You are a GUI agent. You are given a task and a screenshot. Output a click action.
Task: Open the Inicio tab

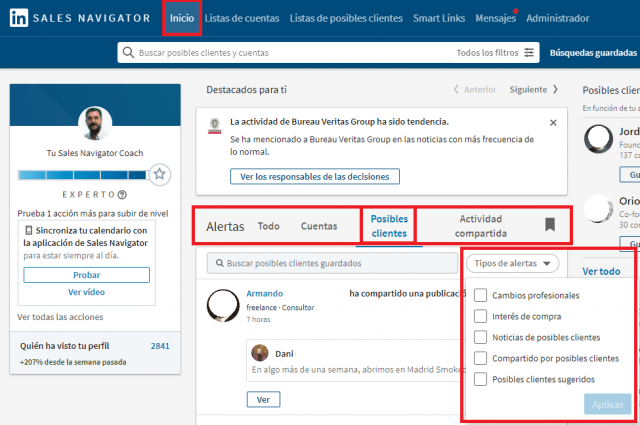182,18
